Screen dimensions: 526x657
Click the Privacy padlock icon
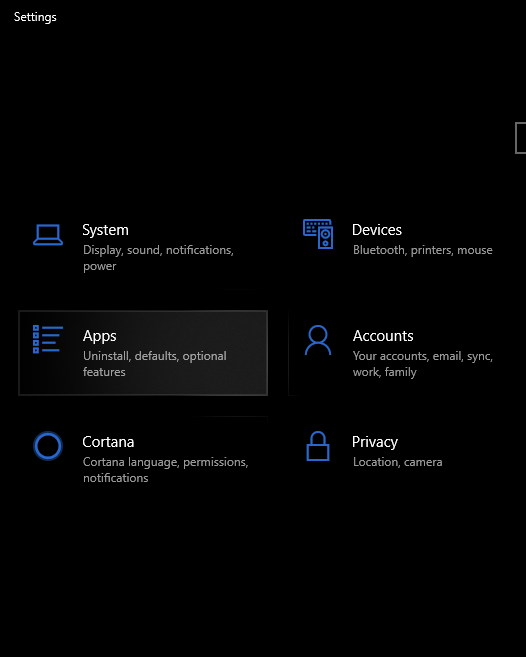[x=318, y=446]
